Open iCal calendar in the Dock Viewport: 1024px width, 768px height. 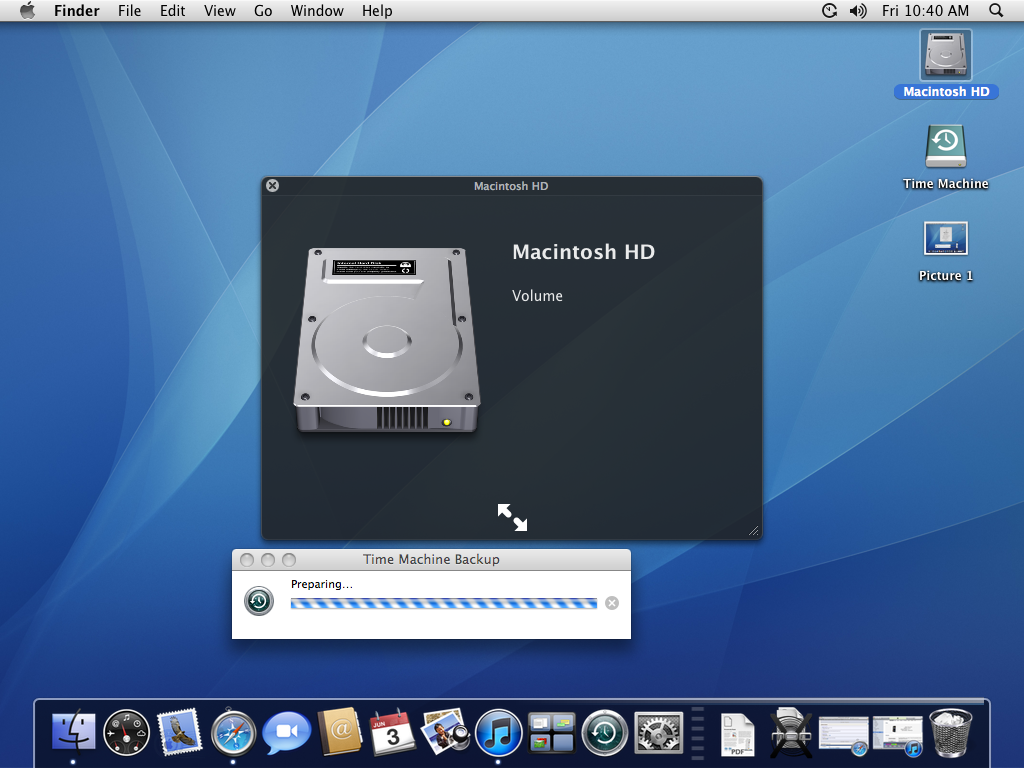[392, 732]
